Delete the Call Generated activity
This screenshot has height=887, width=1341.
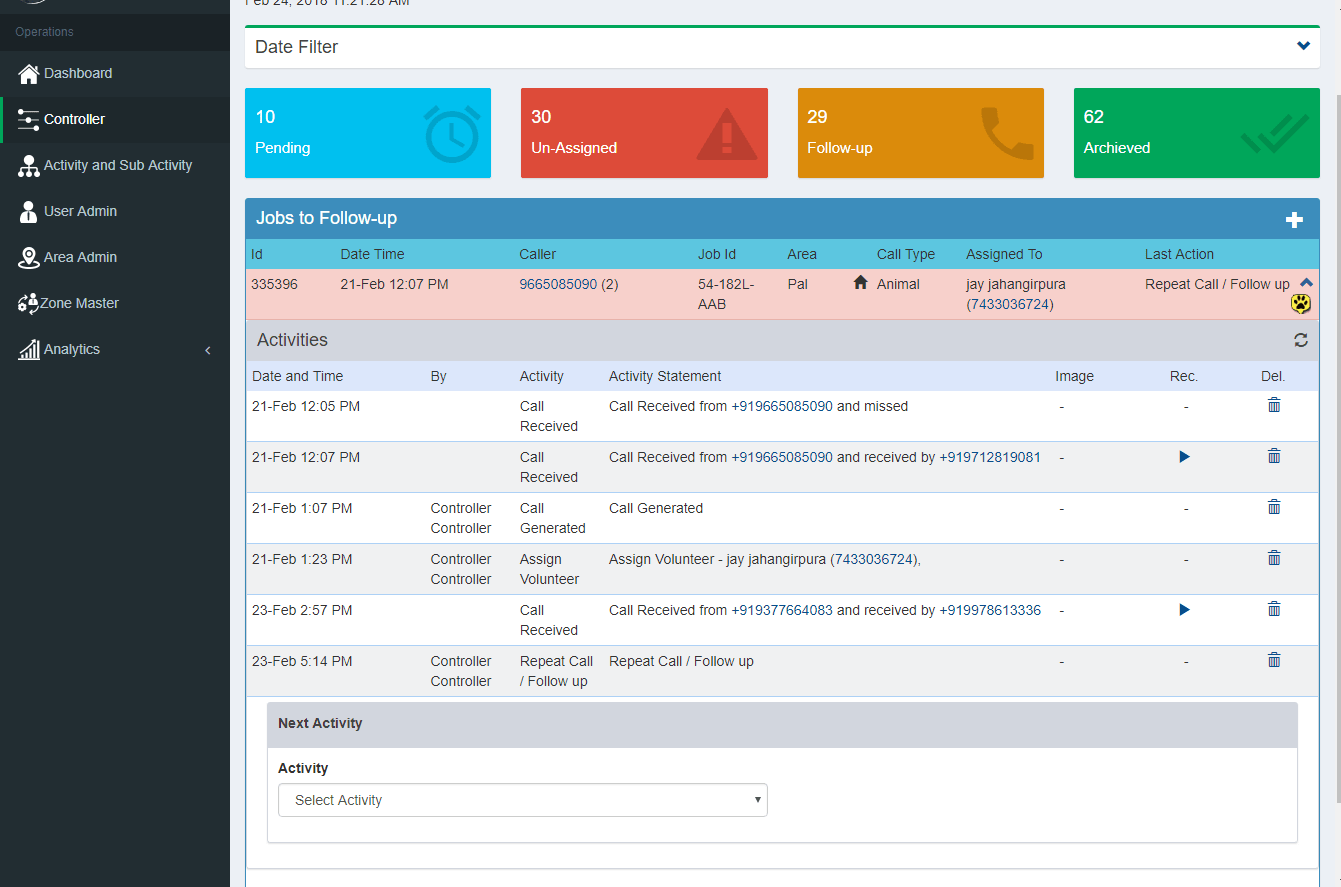coord(1274,507)
